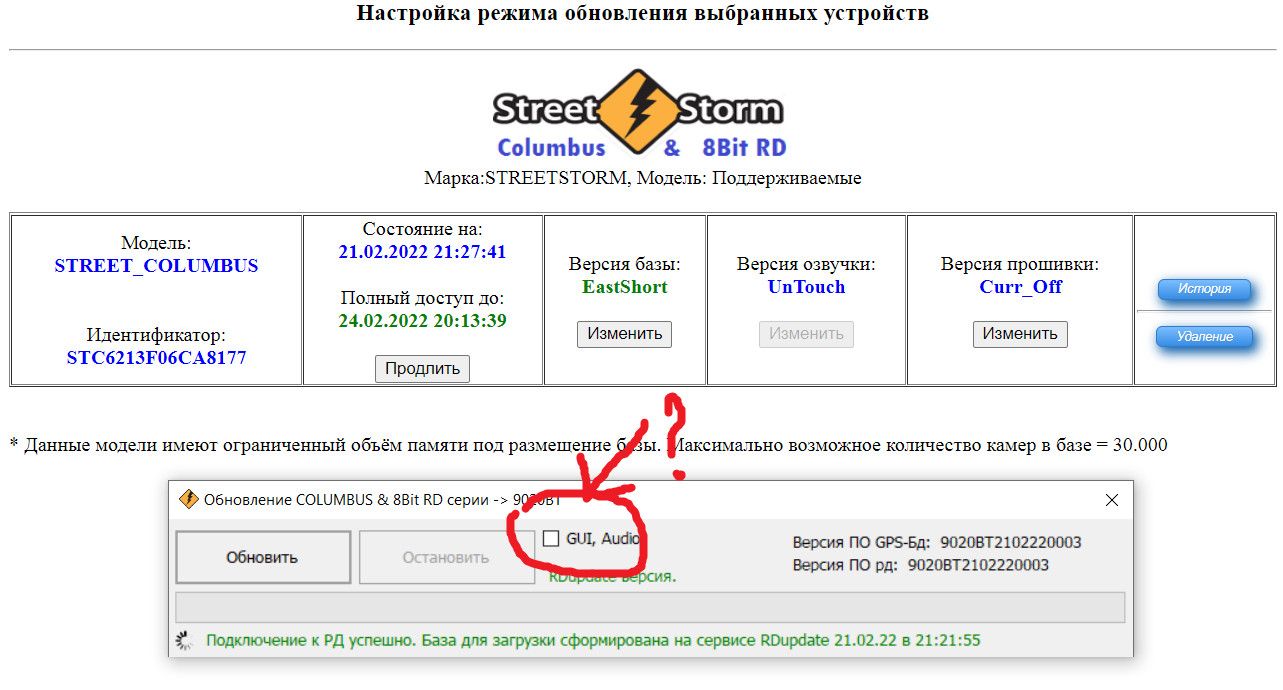Click Изменить under Версия базы

pyautogui.click(x=624, y=334)
